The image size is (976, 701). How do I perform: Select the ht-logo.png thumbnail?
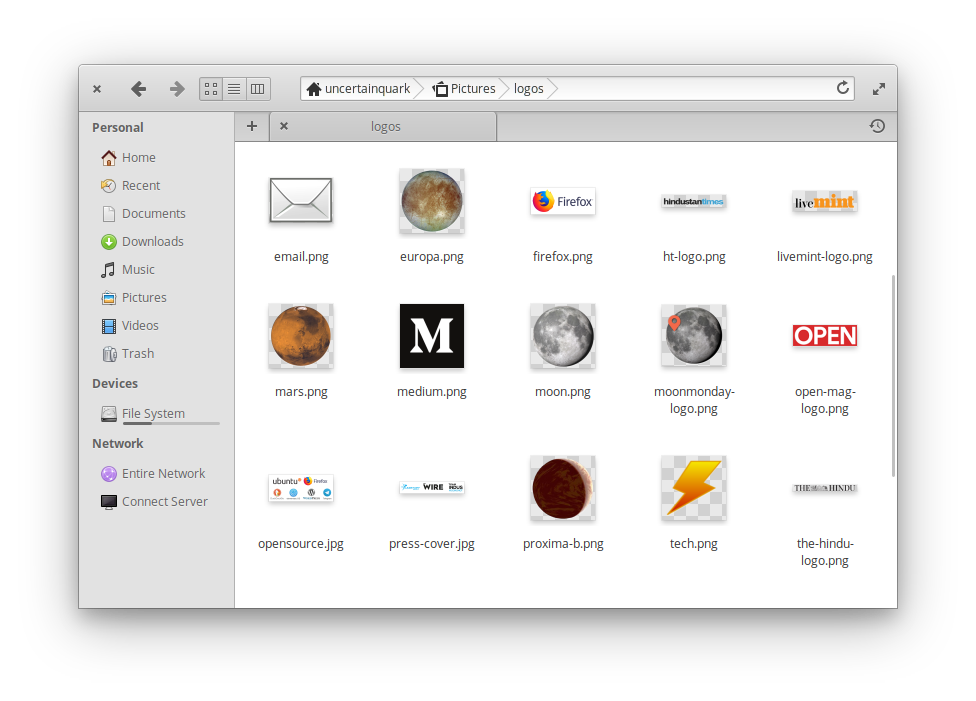(693, 201)
